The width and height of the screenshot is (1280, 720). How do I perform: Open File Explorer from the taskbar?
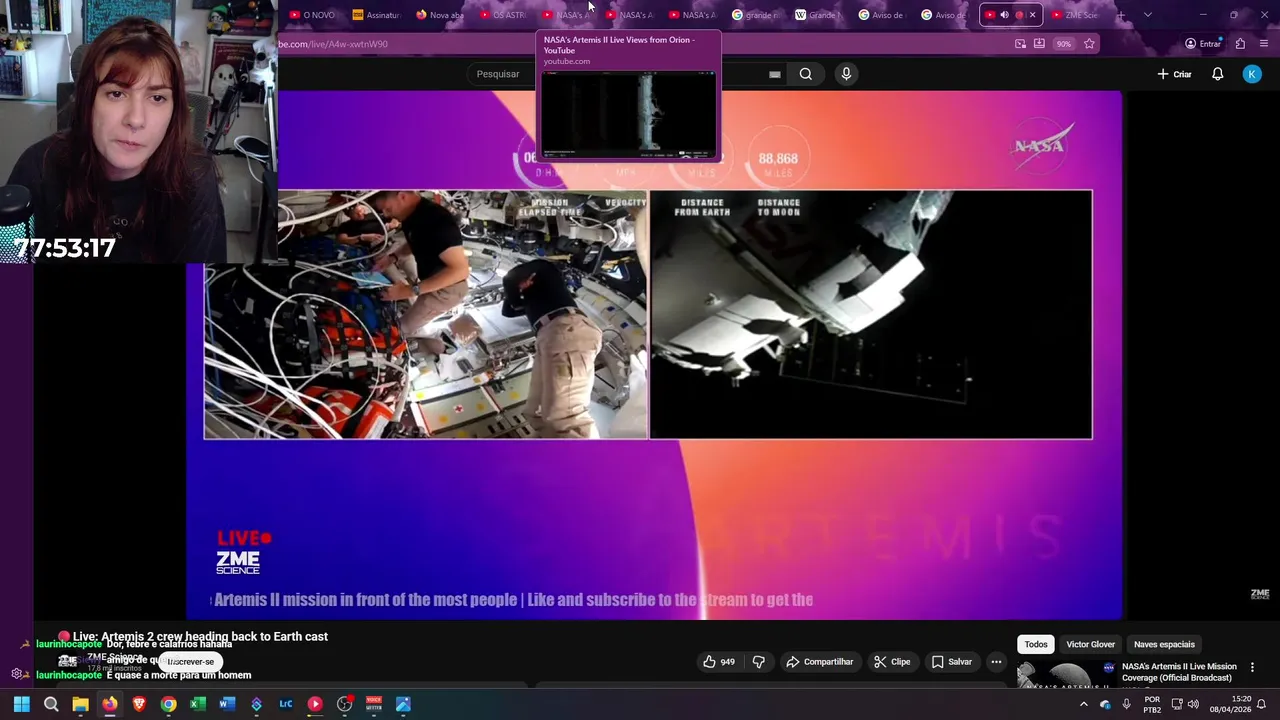[x=80, y=704]
